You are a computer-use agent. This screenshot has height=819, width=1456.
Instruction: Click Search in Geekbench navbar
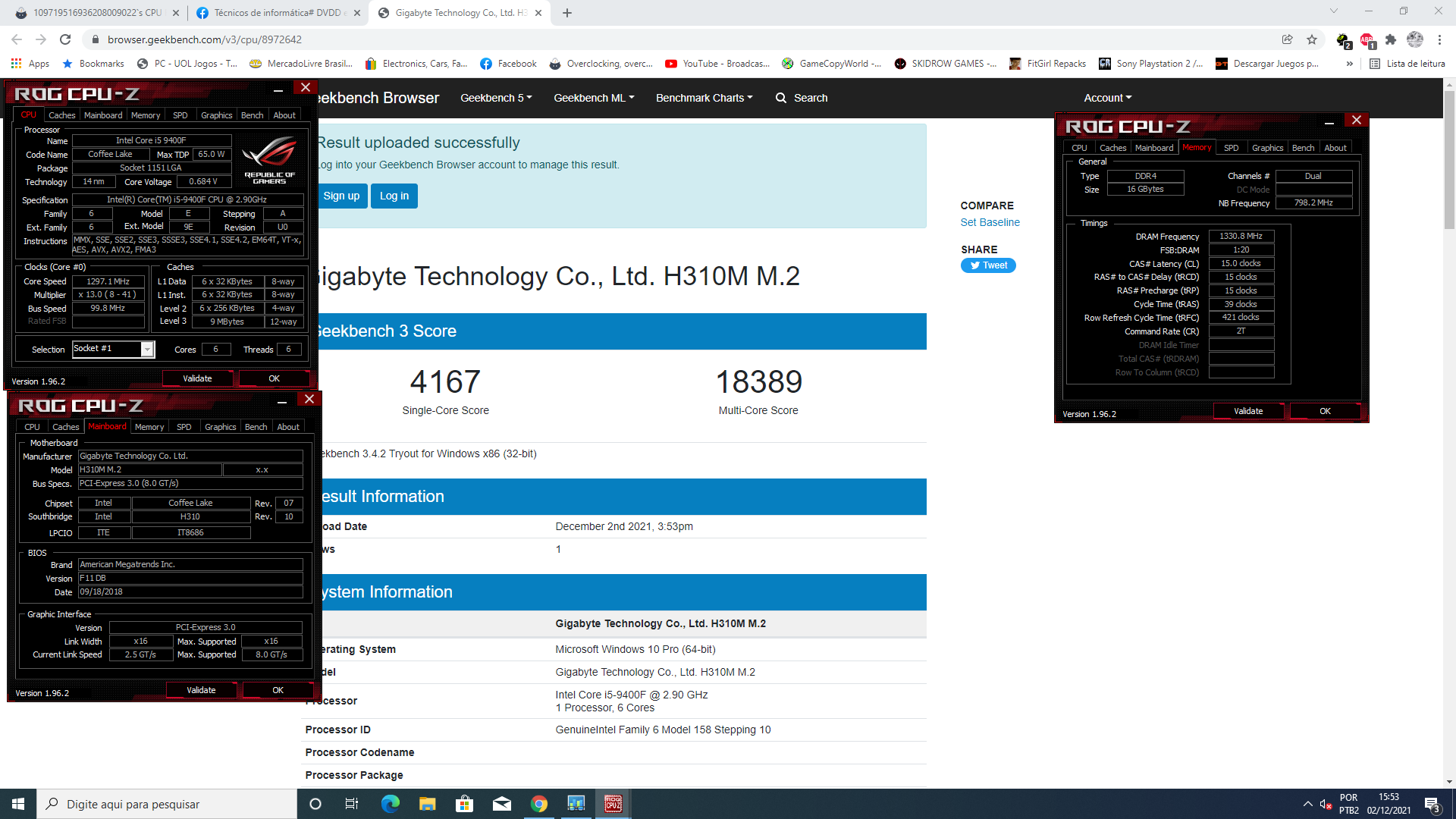pyautogui.click(x=802, y=98)
